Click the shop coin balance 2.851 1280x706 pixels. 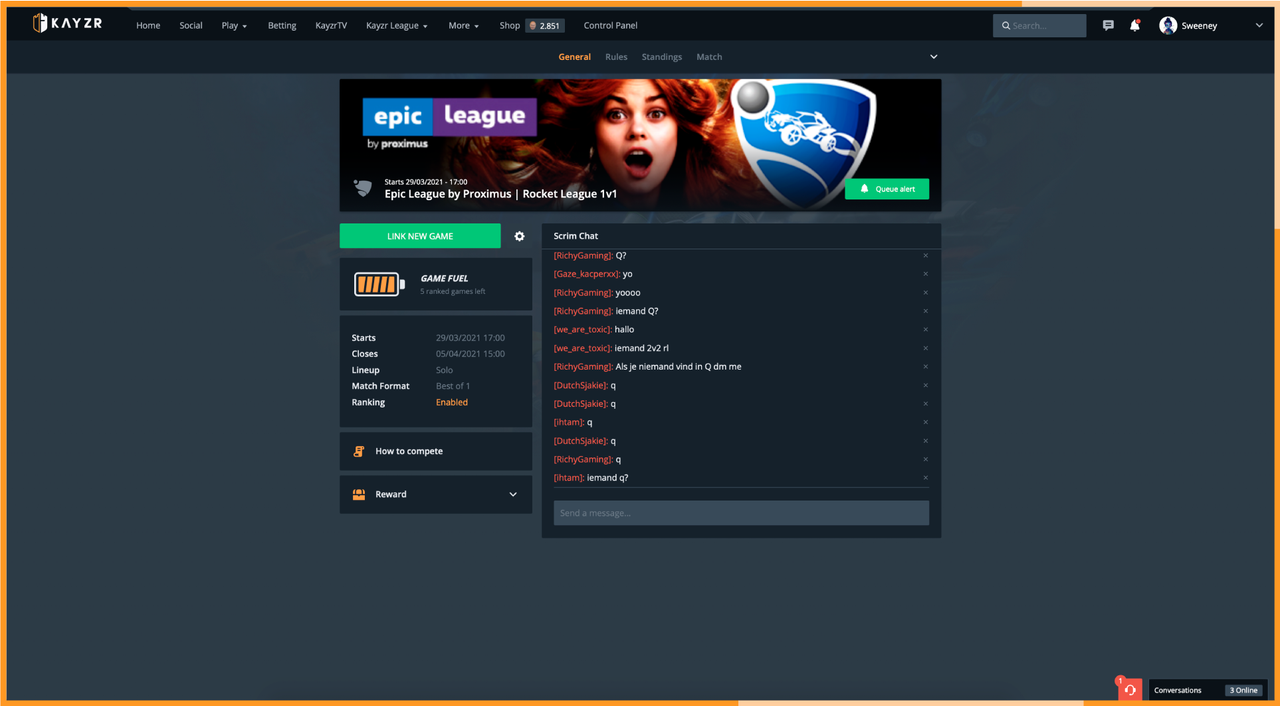[546, 25]
